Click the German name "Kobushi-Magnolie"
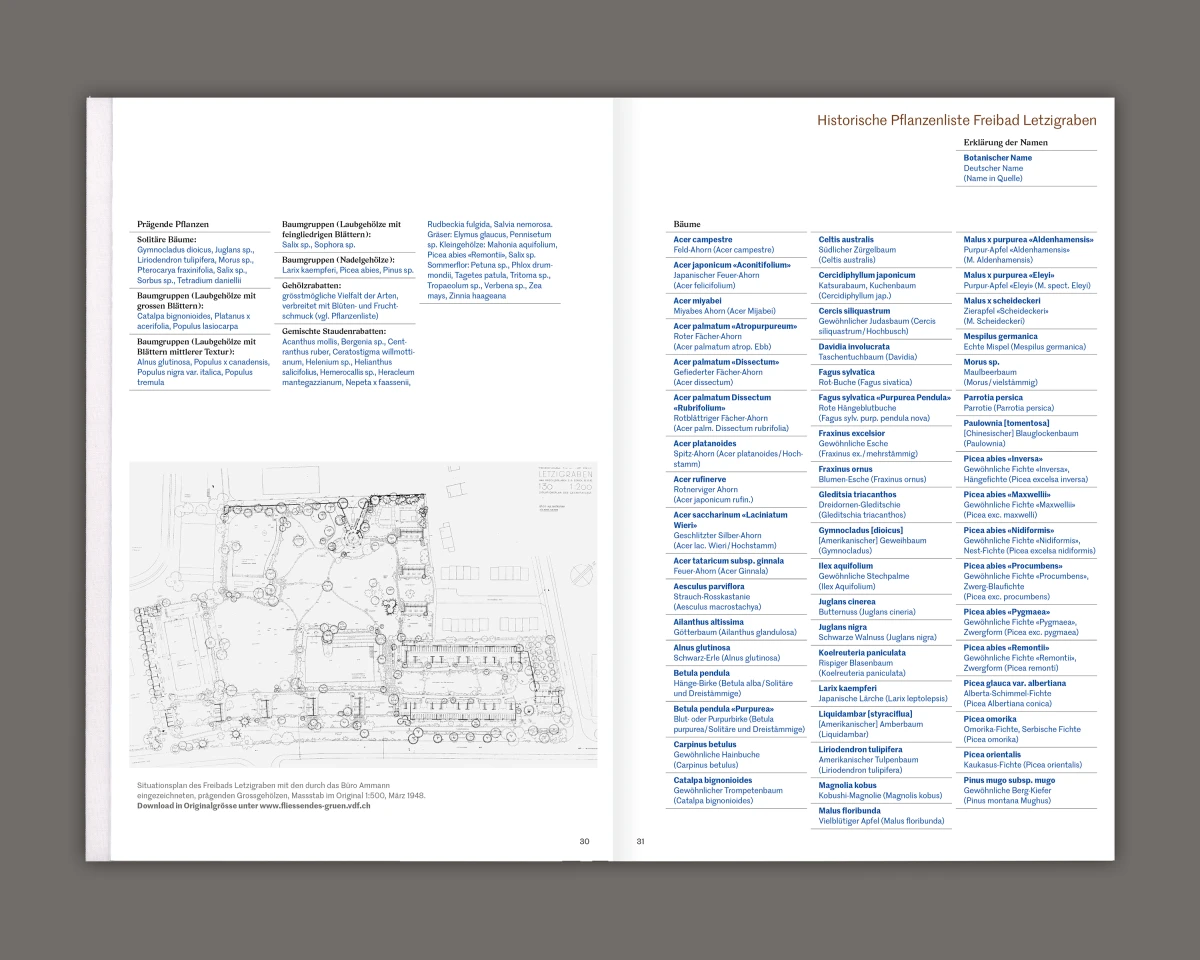The width and height of the screenshot is (1200, 960). click(849, 796)
